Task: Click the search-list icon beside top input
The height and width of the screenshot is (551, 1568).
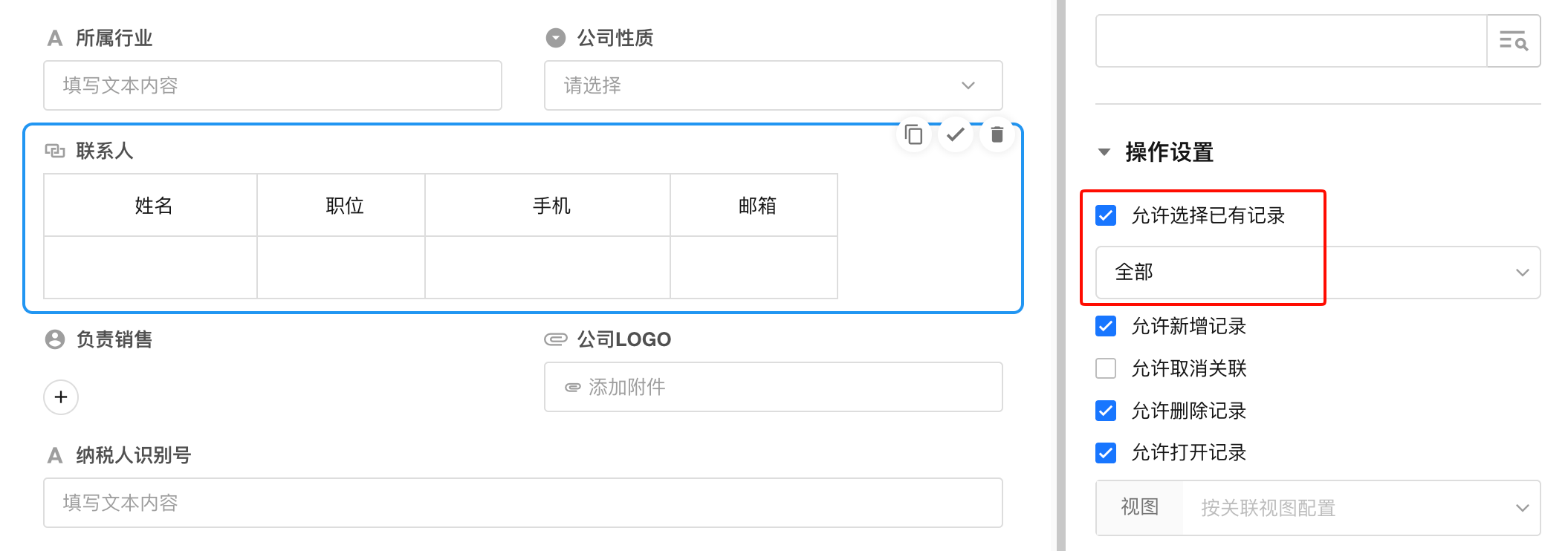Action: (1513, 41)
